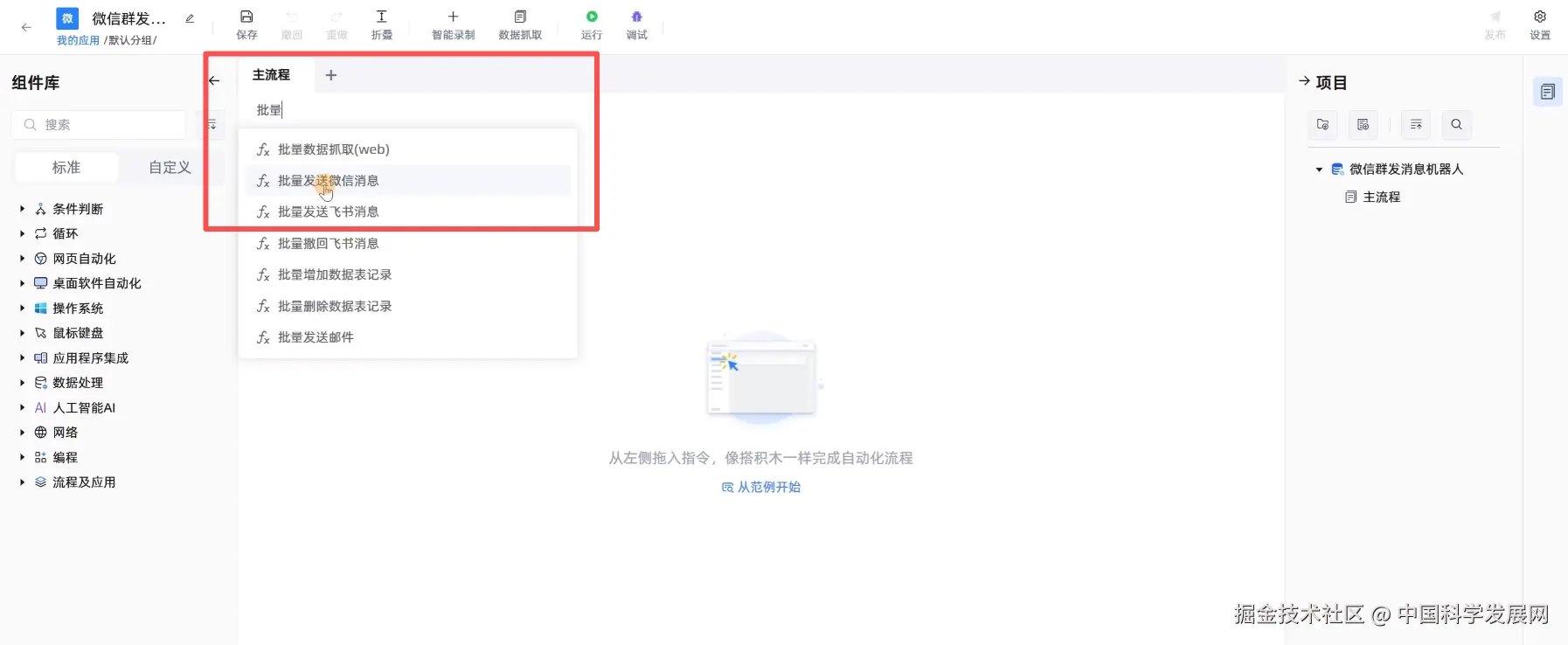1568x645 pixels.
Task: Collapse the project panel via the arrow beside 项目
Action: (x=1304, y=81)
